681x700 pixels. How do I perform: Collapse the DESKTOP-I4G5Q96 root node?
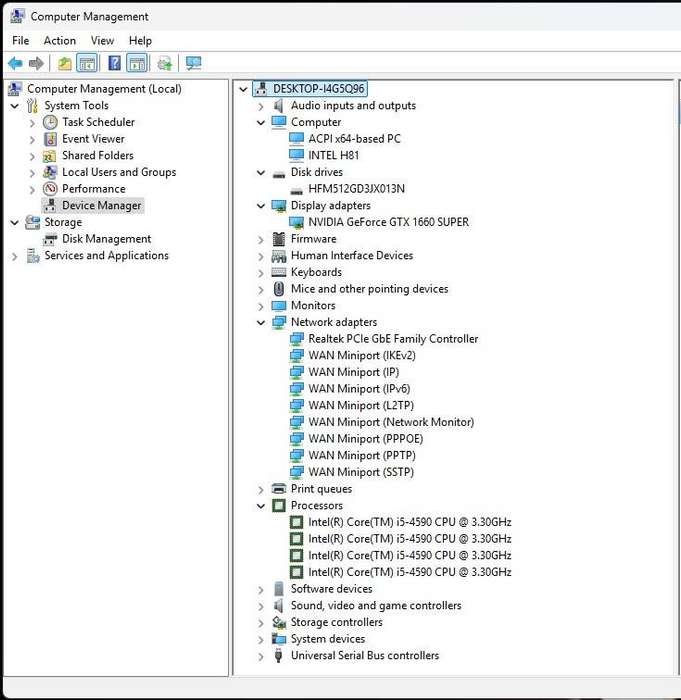coord(243,89)
